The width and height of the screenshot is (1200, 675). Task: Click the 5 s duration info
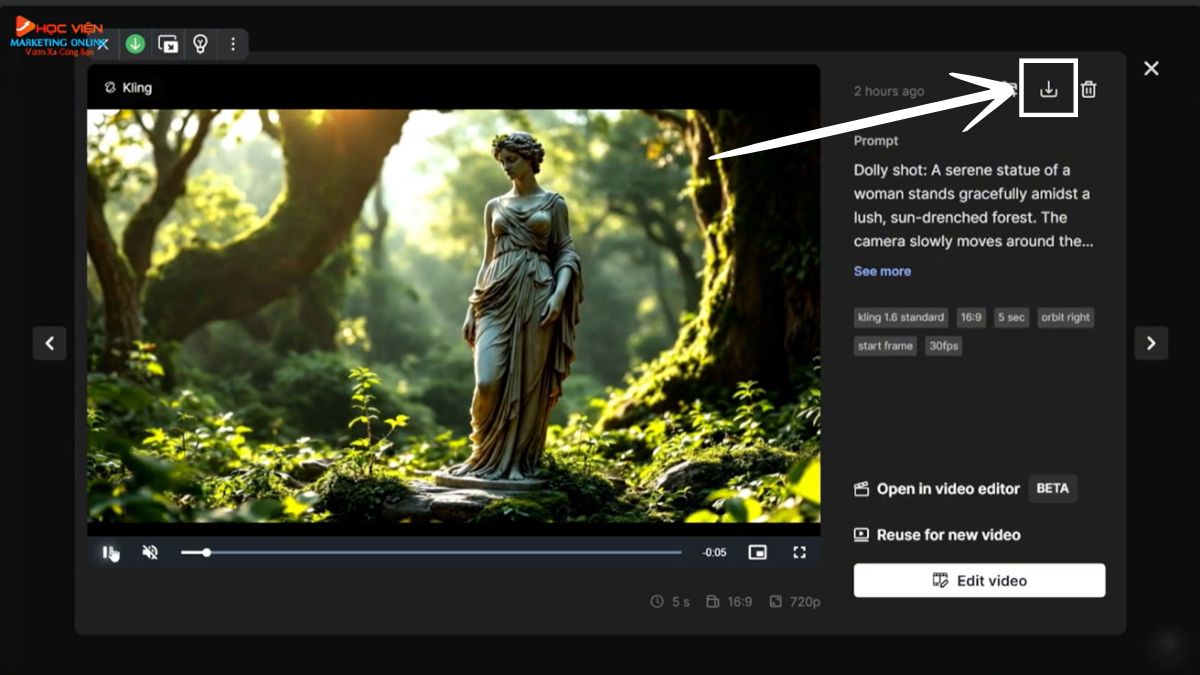pyautogui.click(x=670, y=602)
